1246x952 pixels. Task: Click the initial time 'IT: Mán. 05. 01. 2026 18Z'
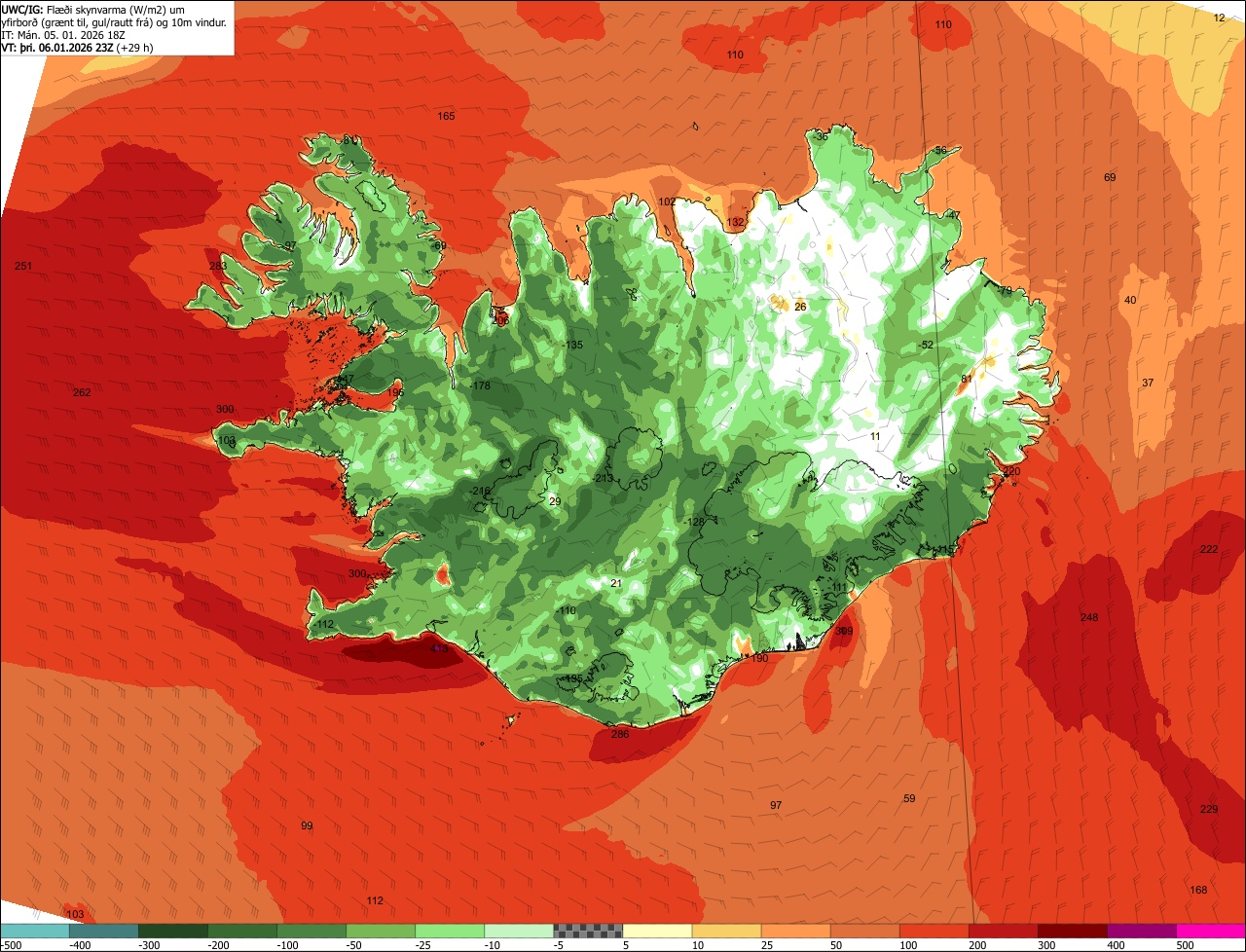[63, 35]
